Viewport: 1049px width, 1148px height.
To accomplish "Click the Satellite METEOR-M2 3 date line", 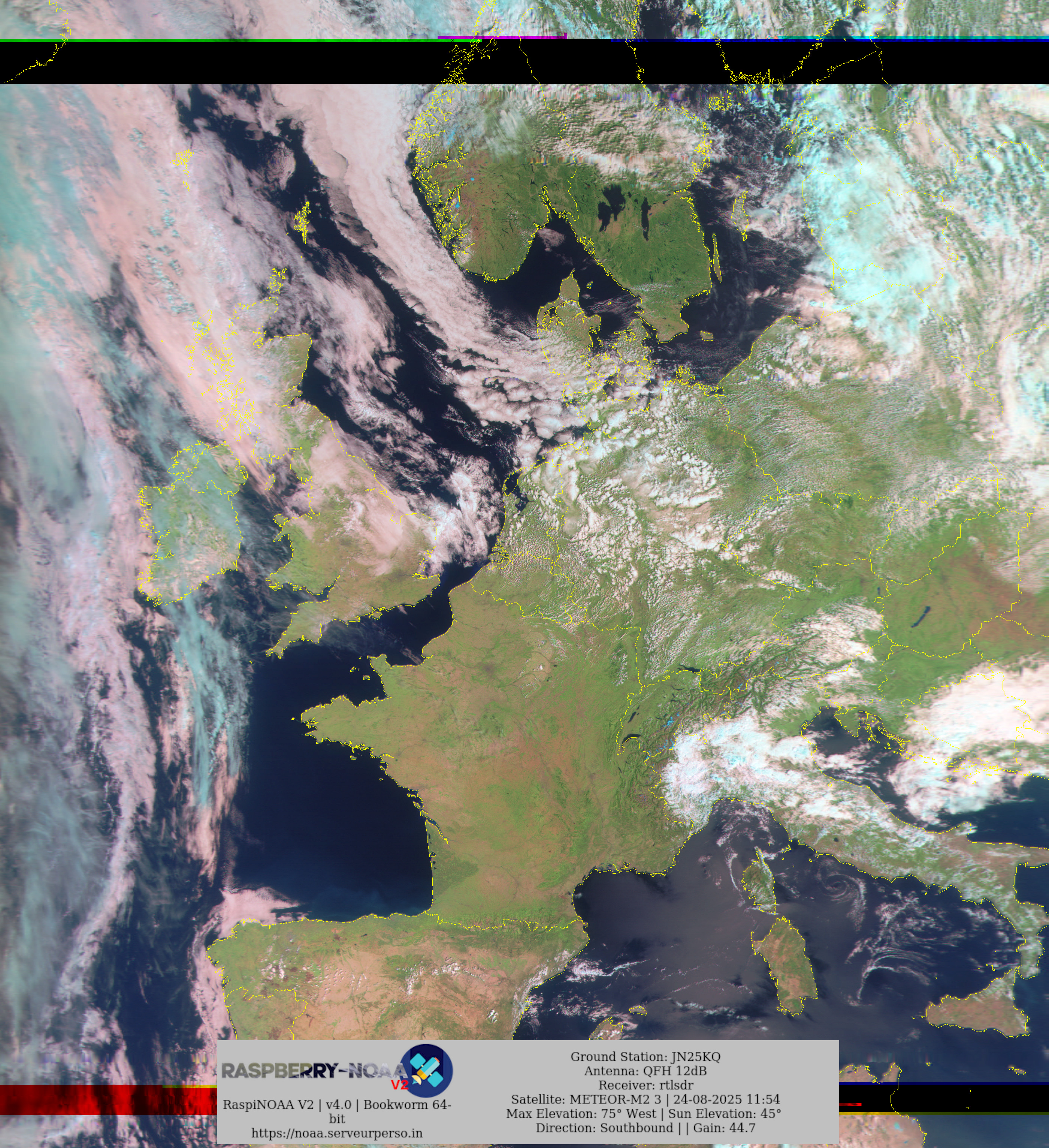I will (645, 1100).
